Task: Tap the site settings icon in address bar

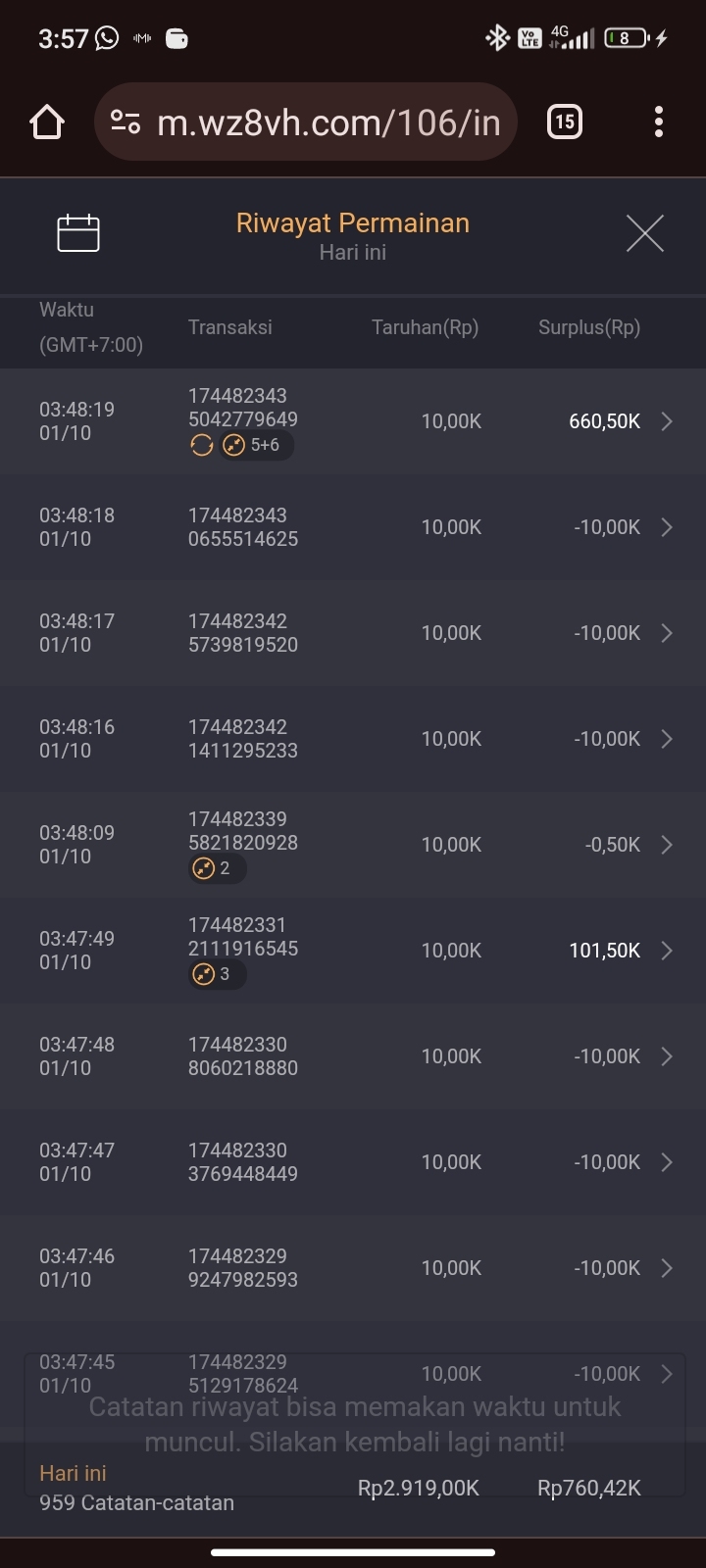Action: pyautogui.click(x=126, y=122)
